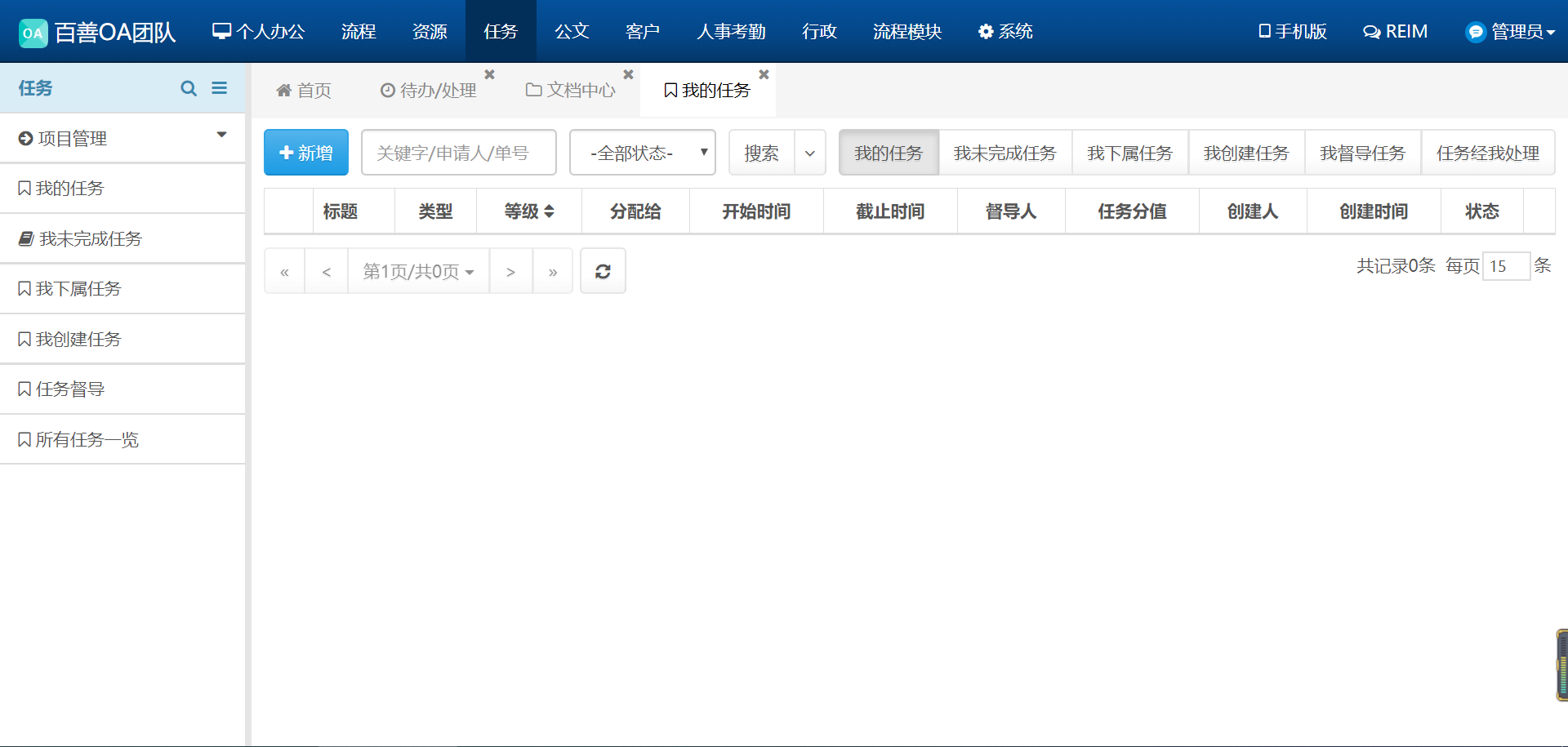Switch to 手机版 mobile view

point(1292,32)
